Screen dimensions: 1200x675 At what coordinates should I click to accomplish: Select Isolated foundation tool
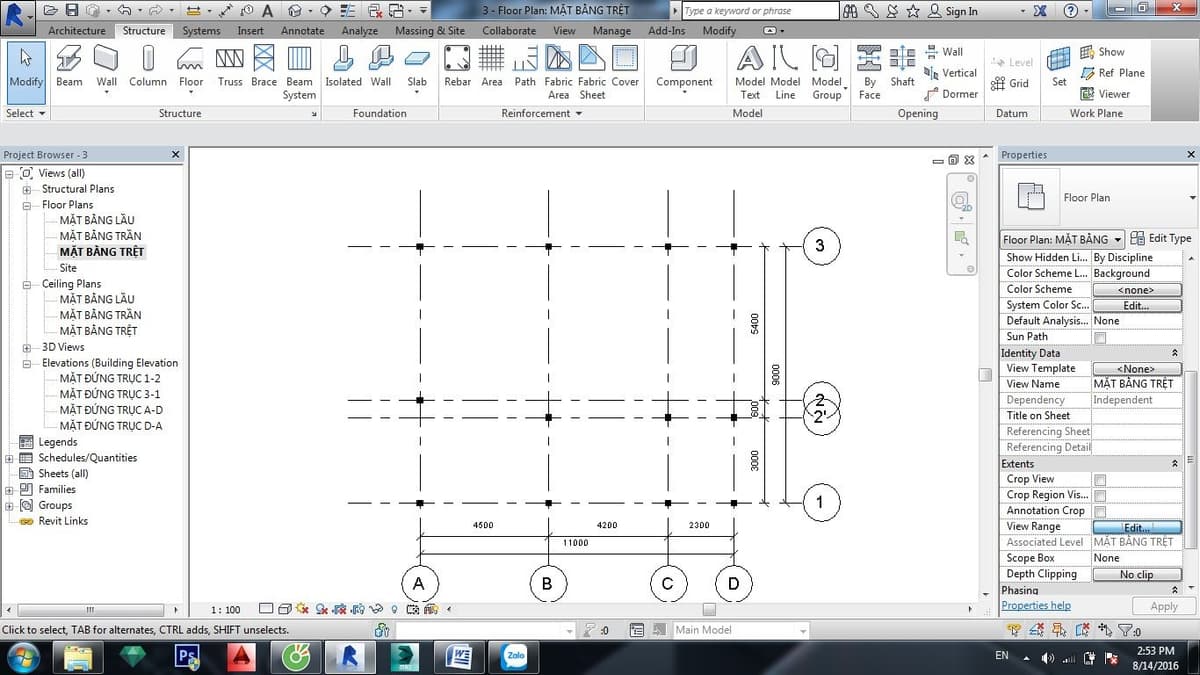(343, 67)
